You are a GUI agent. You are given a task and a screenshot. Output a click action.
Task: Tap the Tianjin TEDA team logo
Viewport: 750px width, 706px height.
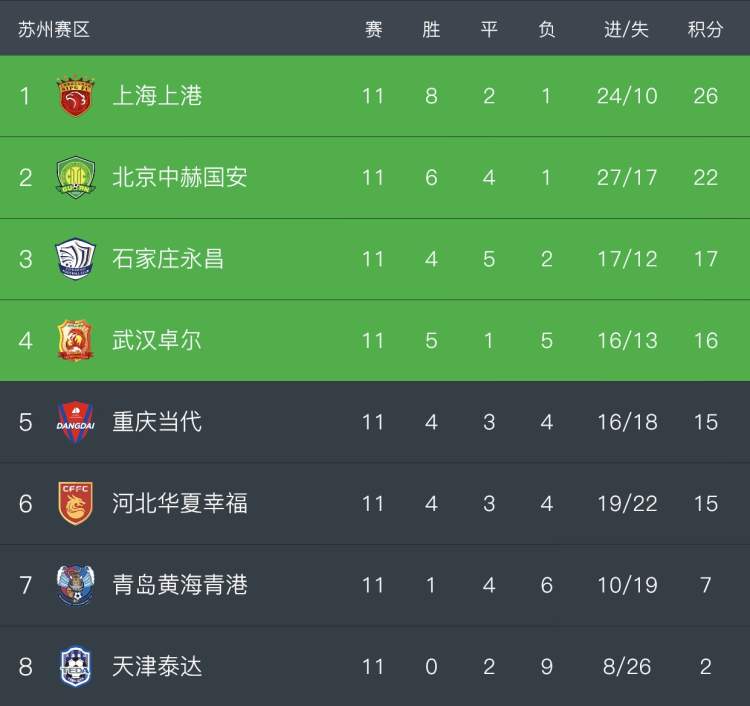[76, 666]
